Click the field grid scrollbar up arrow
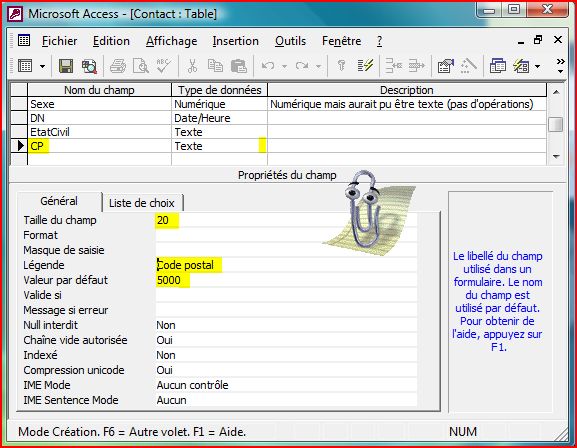577x448 pixels. click(x=556, y=92)
